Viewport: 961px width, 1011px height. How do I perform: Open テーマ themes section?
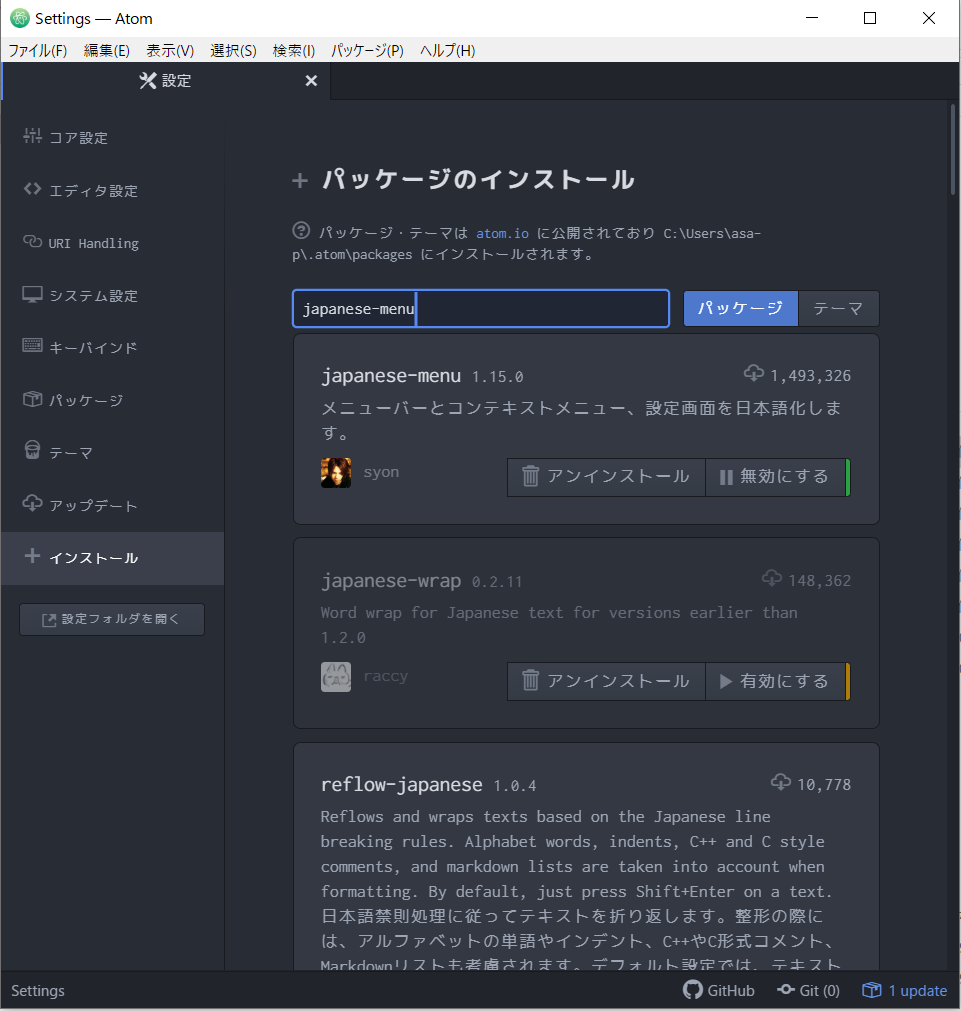point(71,452)
